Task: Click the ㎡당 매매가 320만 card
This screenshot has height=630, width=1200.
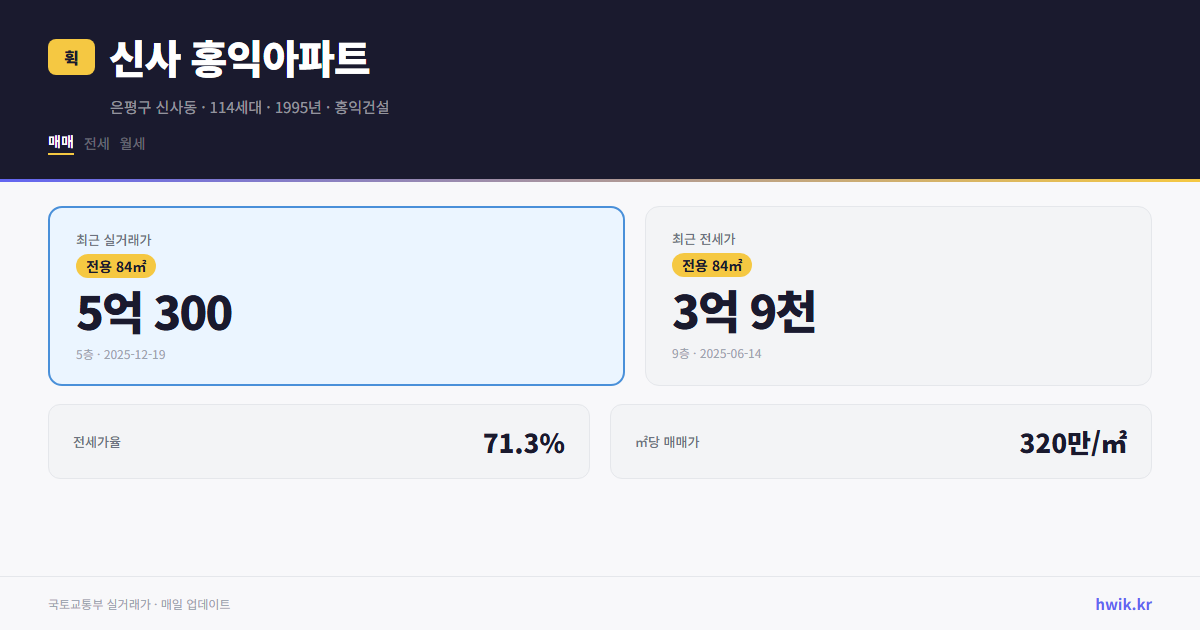Action: coord(880,441)
